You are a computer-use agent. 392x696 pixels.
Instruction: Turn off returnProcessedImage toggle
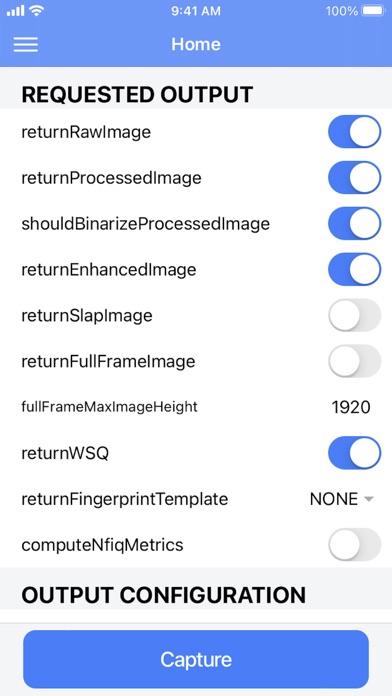(x=354, y=178)
